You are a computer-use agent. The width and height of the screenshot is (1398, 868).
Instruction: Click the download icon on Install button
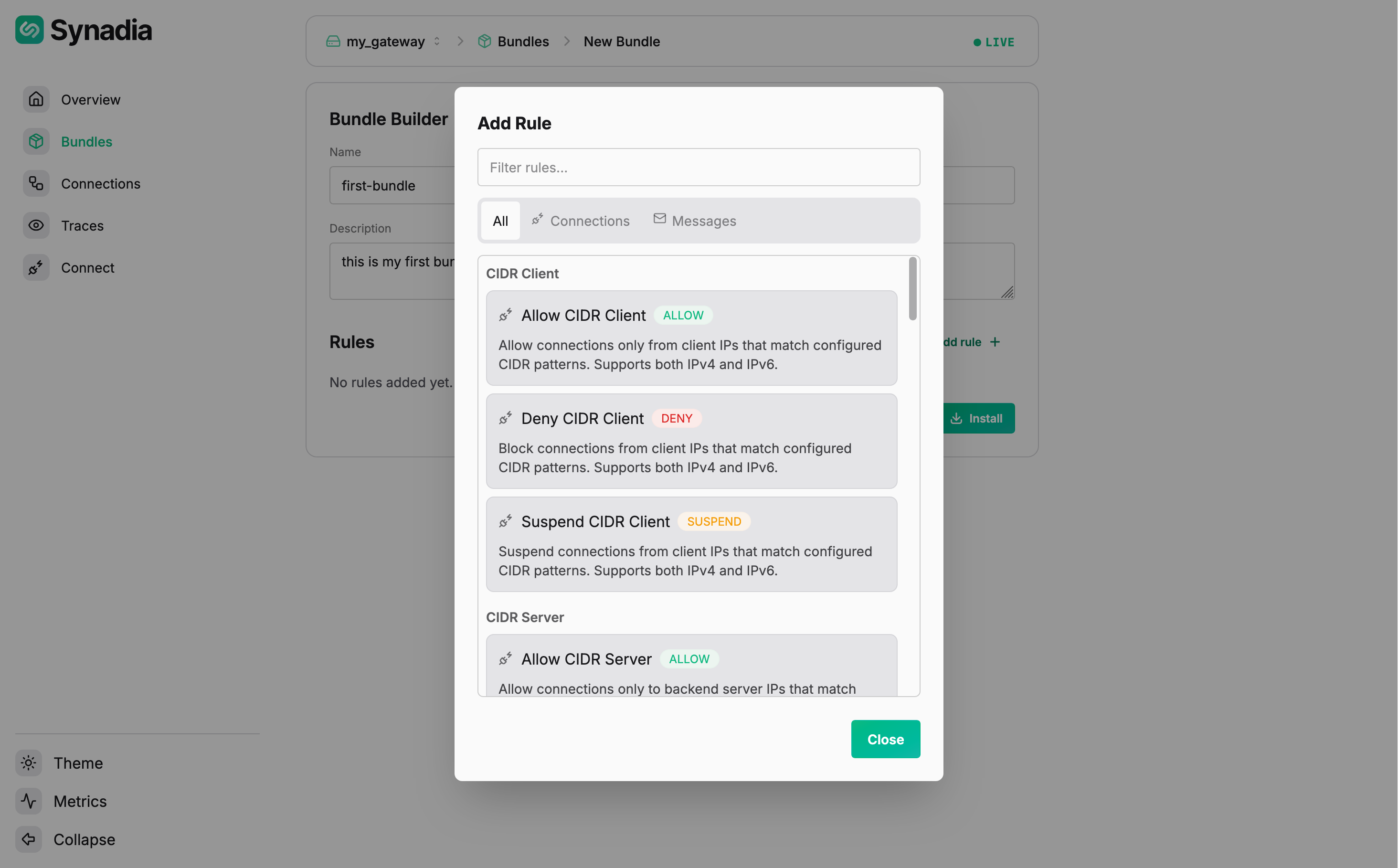pyautogui.click(x=956, y=419)
